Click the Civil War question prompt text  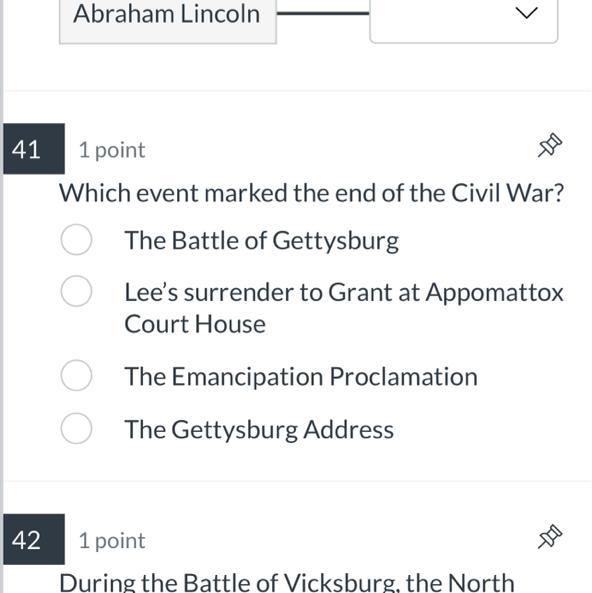tap(312, 193)
